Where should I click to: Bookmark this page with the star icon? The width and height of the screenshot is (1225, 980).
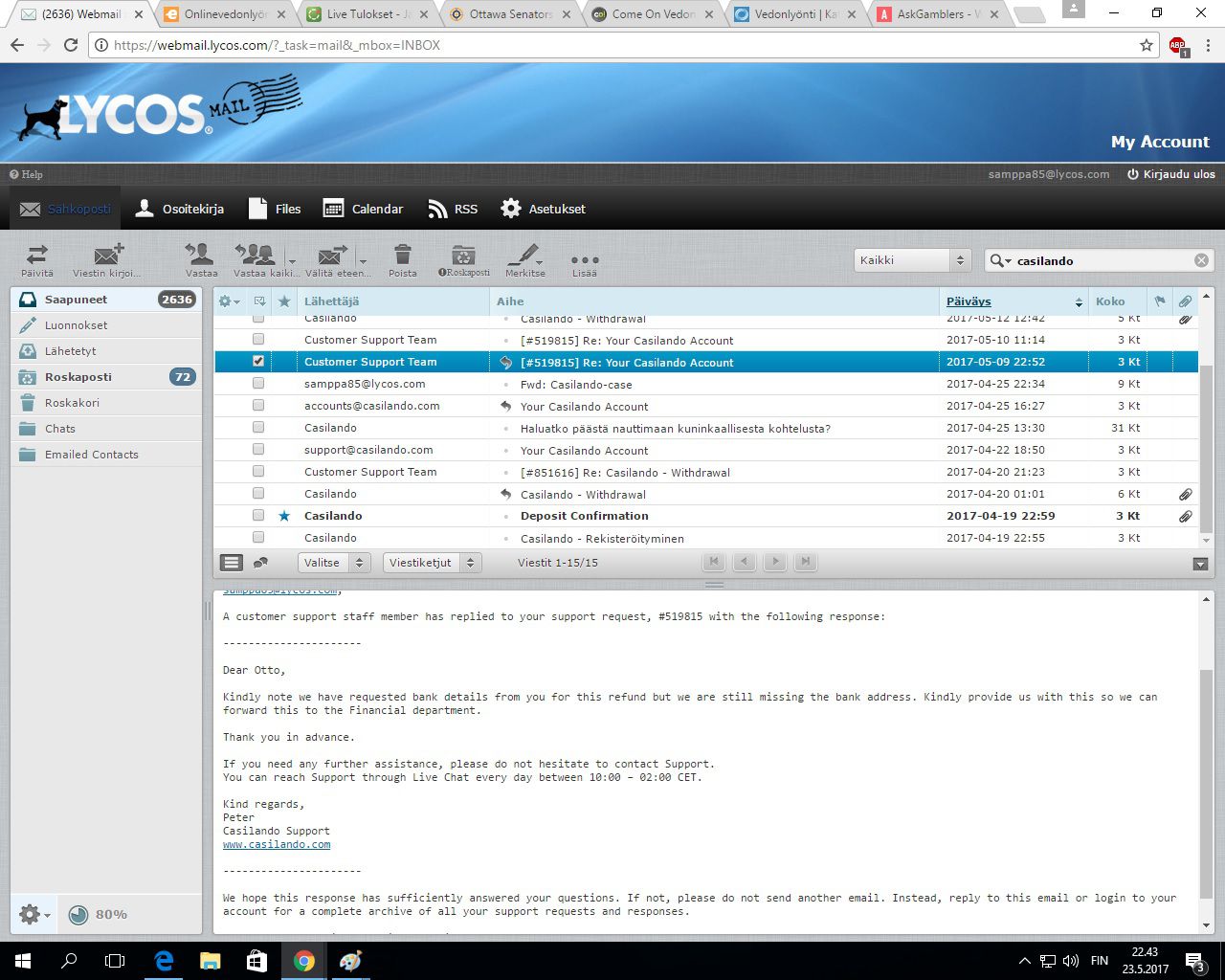[1147, 45]
